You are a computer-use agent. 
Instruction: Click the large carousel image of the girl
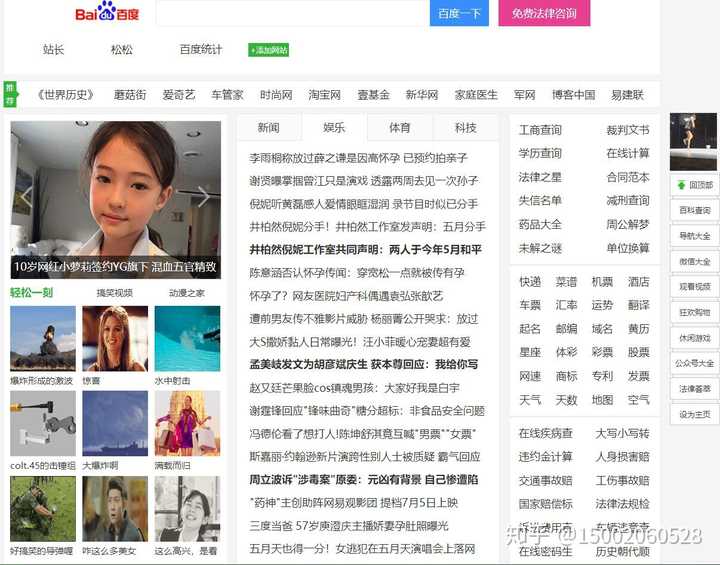point(116,200)
